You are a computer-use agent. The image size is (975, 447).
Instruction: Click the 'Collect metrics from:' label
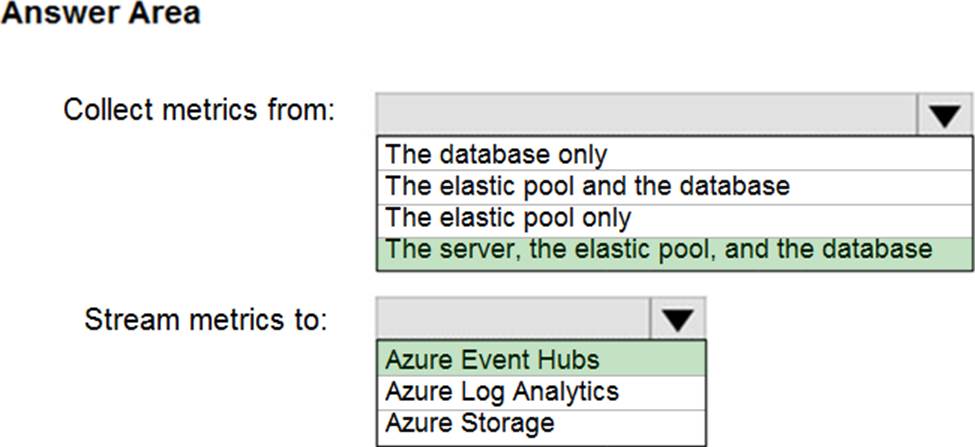click(x=200, y=110)
